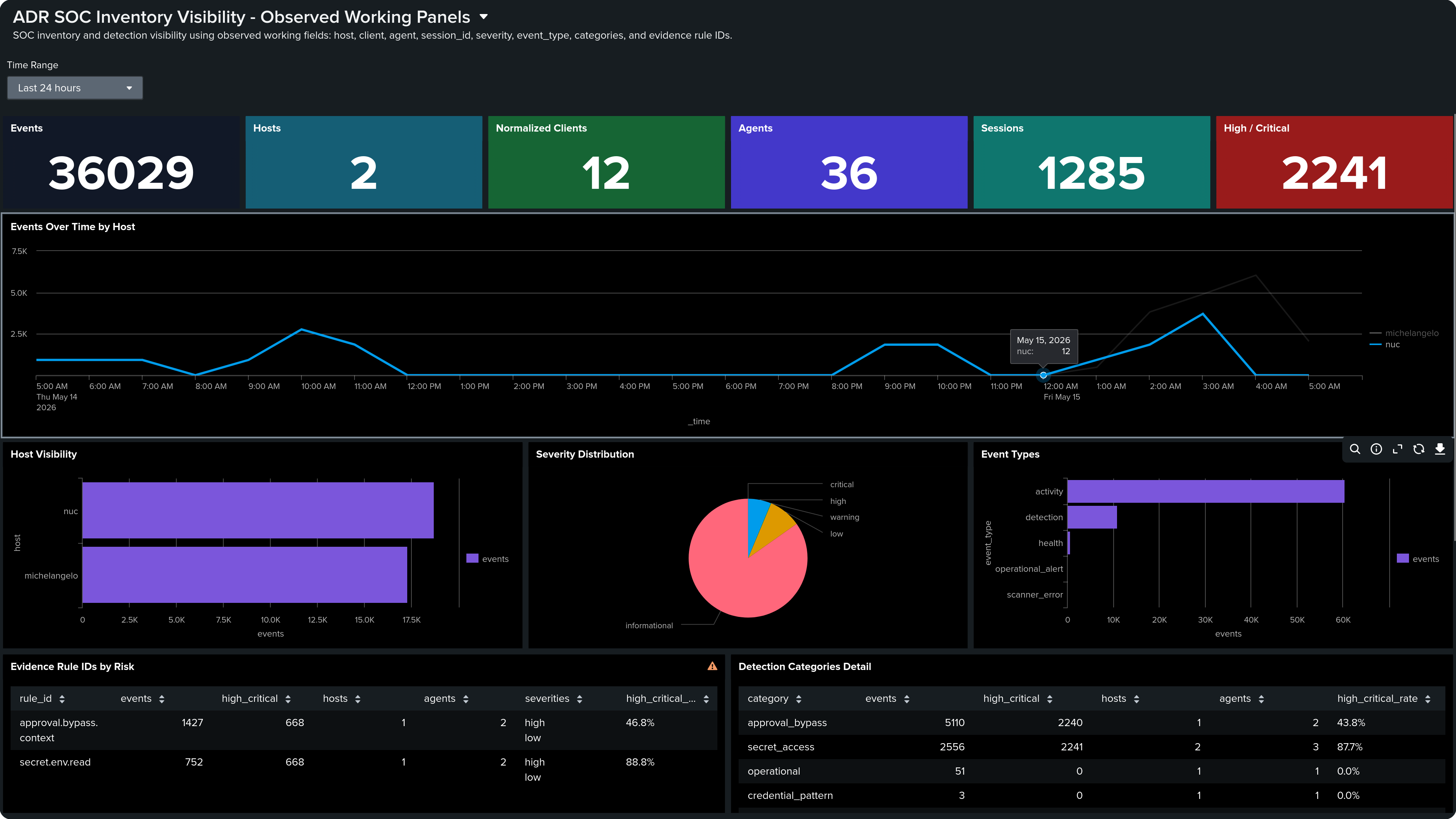This screenshot has width=1456, height=819.
Task: Click the Events Over Time by Host title
Action: click(x=73, y=227)
